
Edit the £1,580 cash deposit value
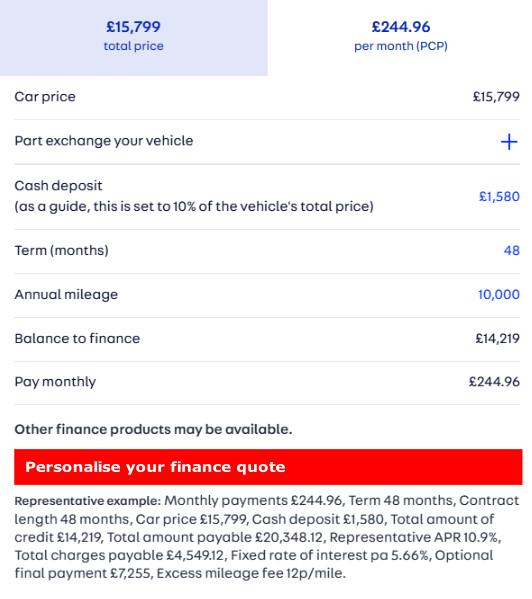coord(499,196)
